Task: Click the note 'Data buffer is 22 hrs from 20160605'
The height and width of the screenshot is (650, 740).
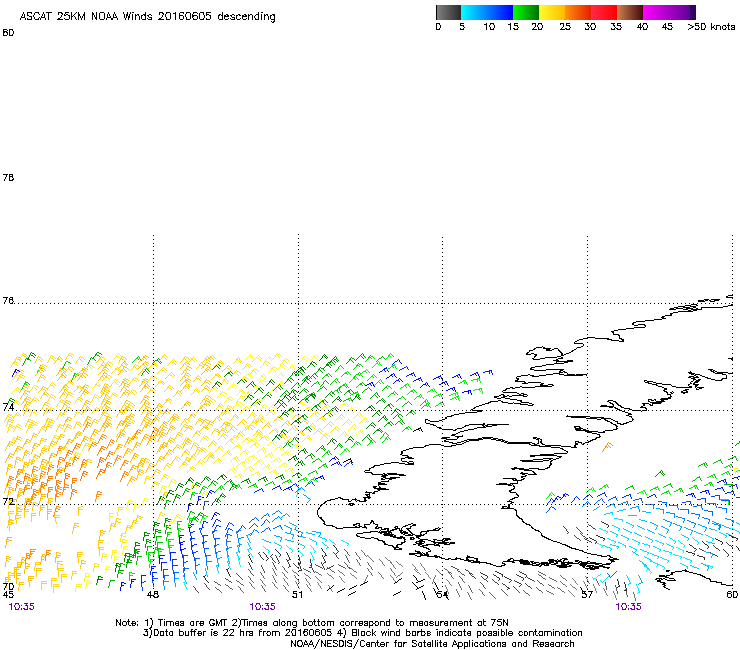Action: [236, 633]
